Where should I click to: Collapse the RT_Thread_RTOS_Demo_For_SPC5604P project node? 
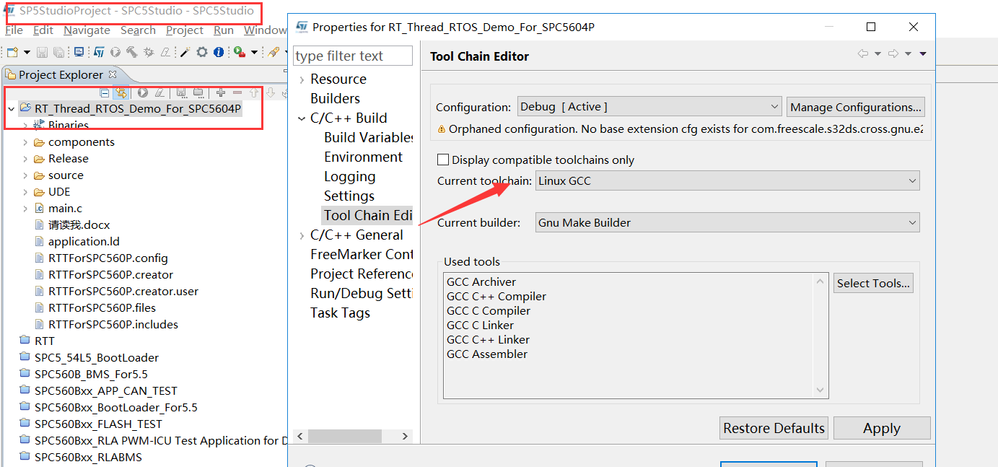pyautogui.click(x=11, y=109)
